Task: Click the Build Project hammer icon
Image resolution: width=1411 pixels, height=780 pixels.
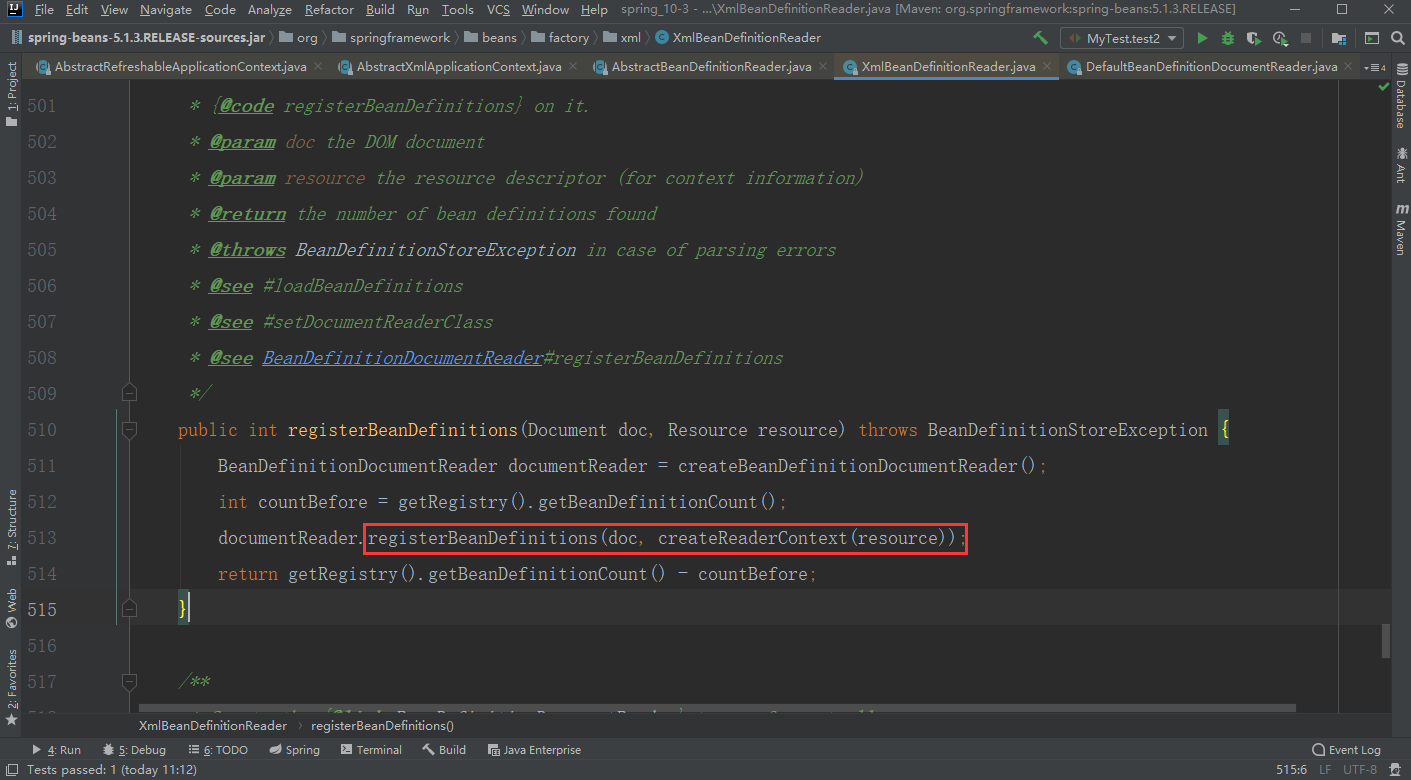Action: coord(1041,38)
